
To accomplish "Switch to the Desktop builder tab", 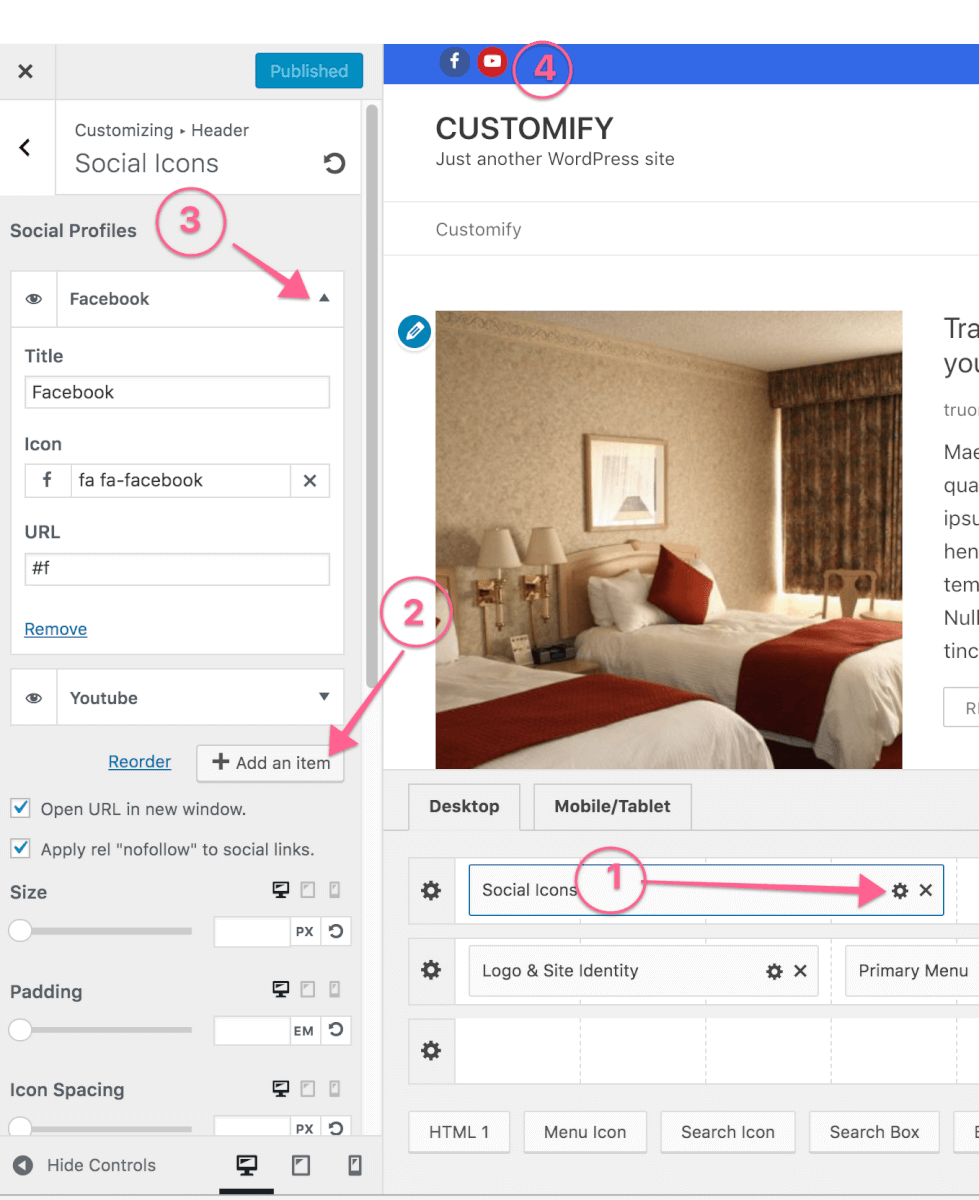I will tap(464, 806).
